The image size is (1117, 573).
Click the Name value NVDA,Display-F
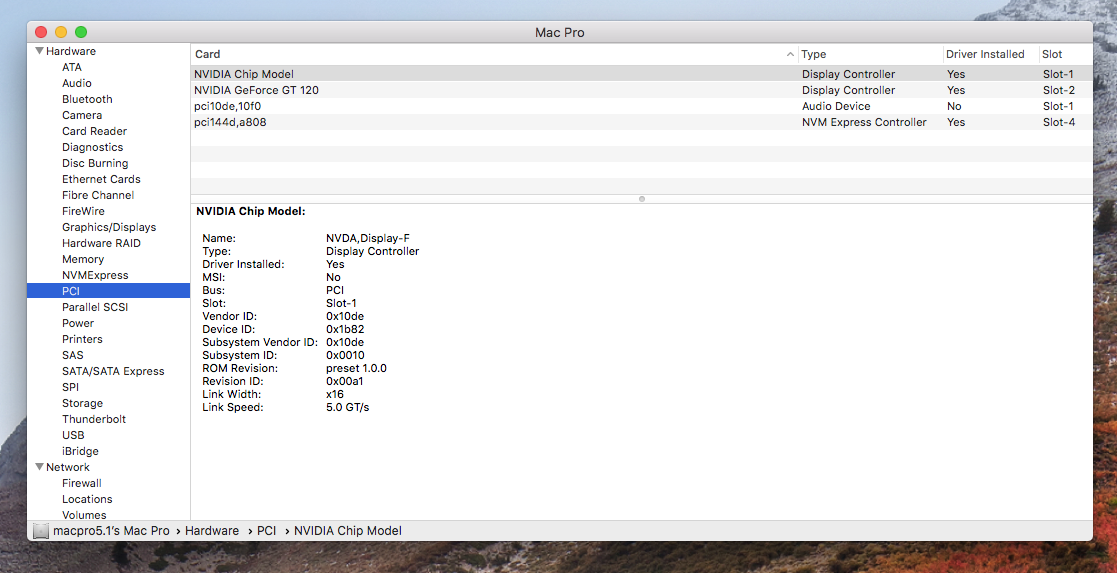pos(368,239)
